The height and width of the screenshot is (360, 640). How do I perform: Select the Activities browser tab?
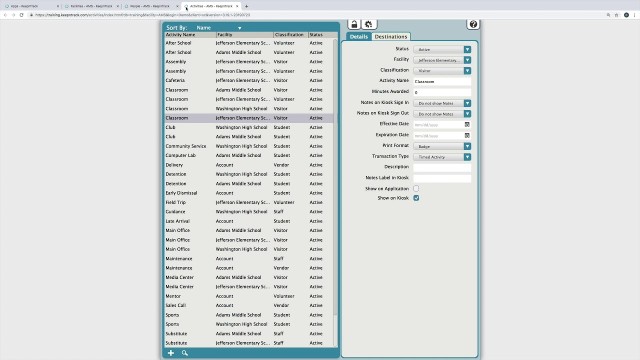tap(210, 6)
